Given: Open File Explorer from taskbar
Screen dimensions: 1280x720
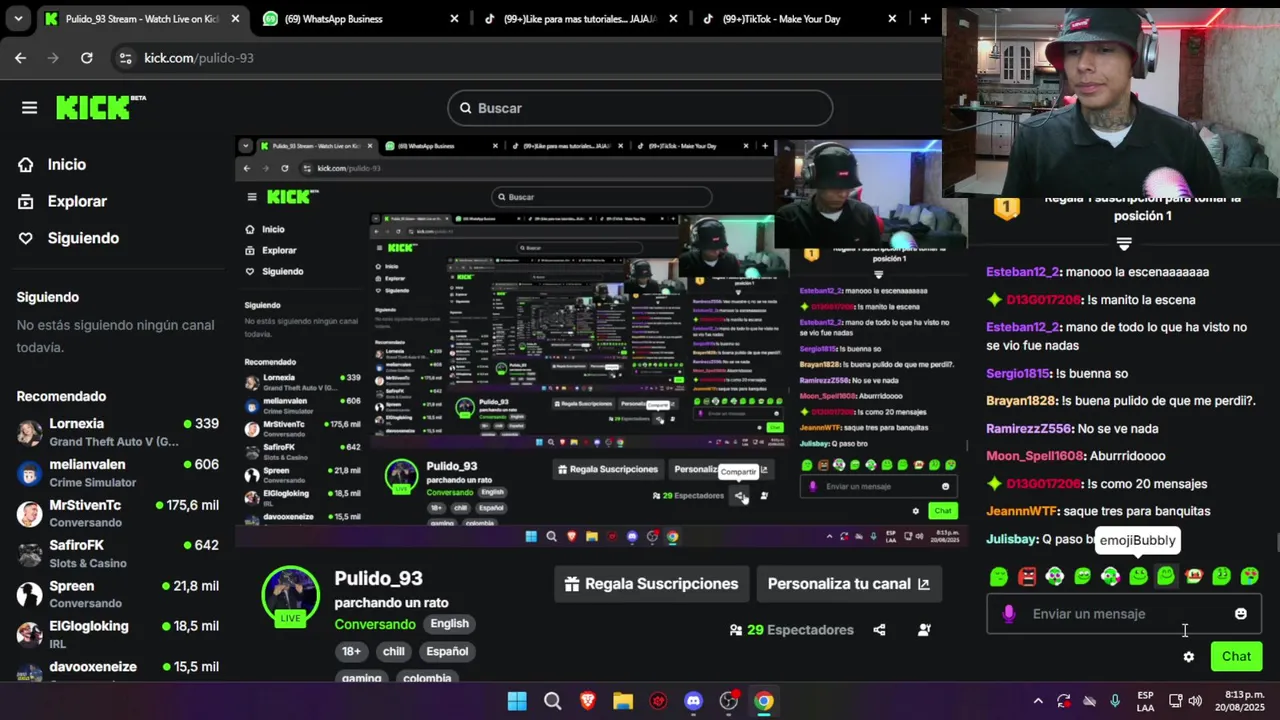Looking at the screenshot, I should (623, 701).
